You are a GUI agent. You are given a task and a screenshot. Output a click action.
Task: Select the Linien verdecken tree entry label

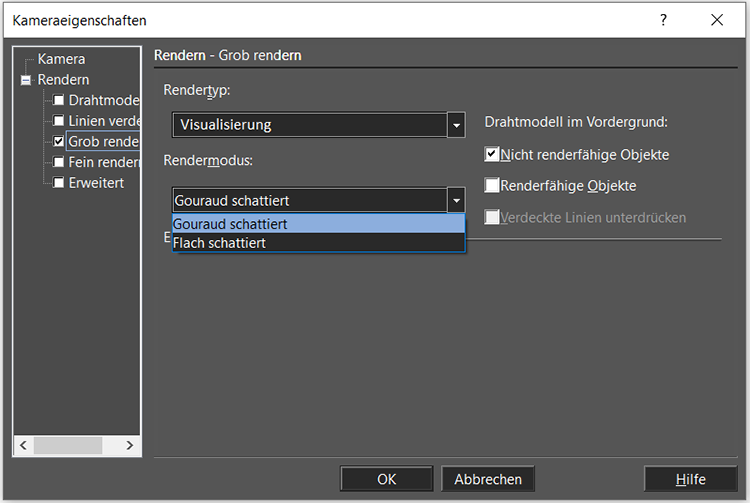pos(104,120)
